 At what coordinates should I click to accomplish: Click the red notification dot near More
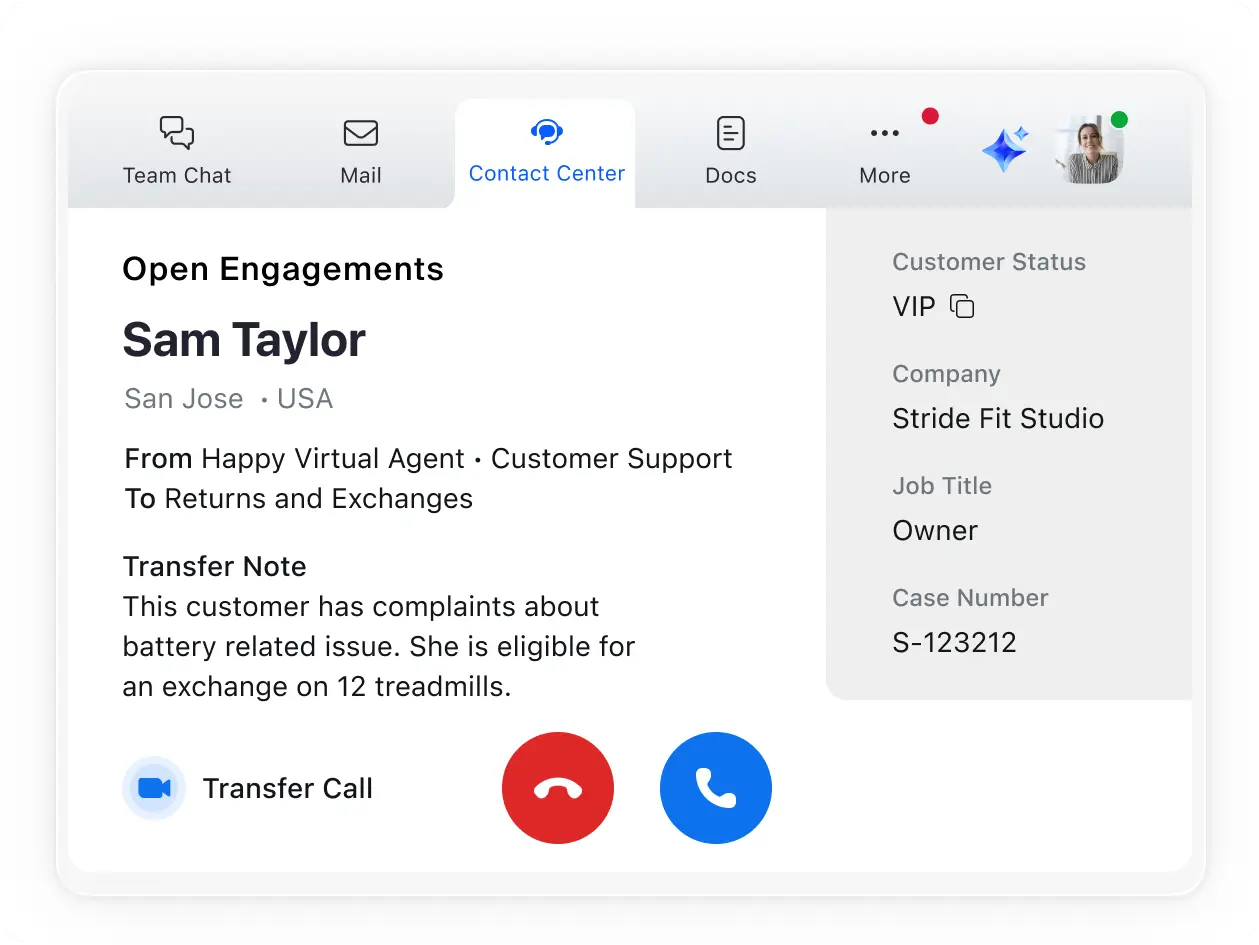tap(930, 116)
